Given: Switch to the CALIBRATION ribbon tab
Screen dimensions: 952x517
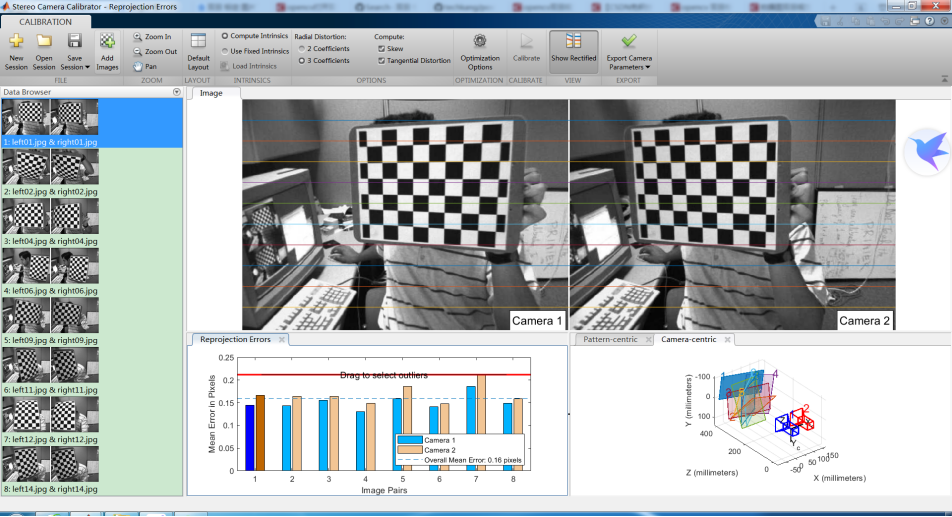Looking at the screenshot, I should click(x=46, y=22).
